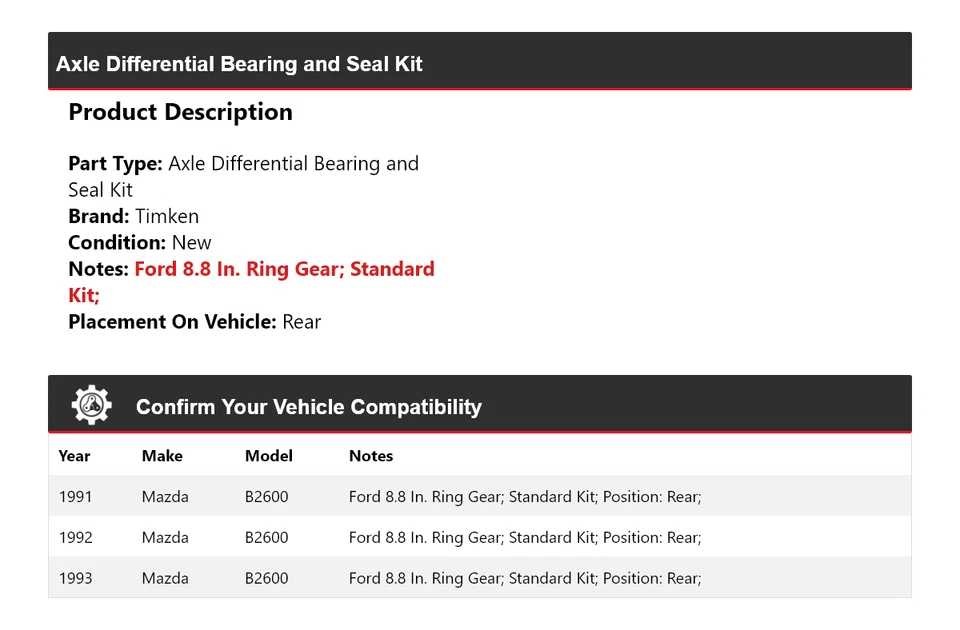The width and height of the screenshot is (960, 630).
Task: Click the notes text in the 1993 row
Action: pyautogui.click(x=525, y=578)
